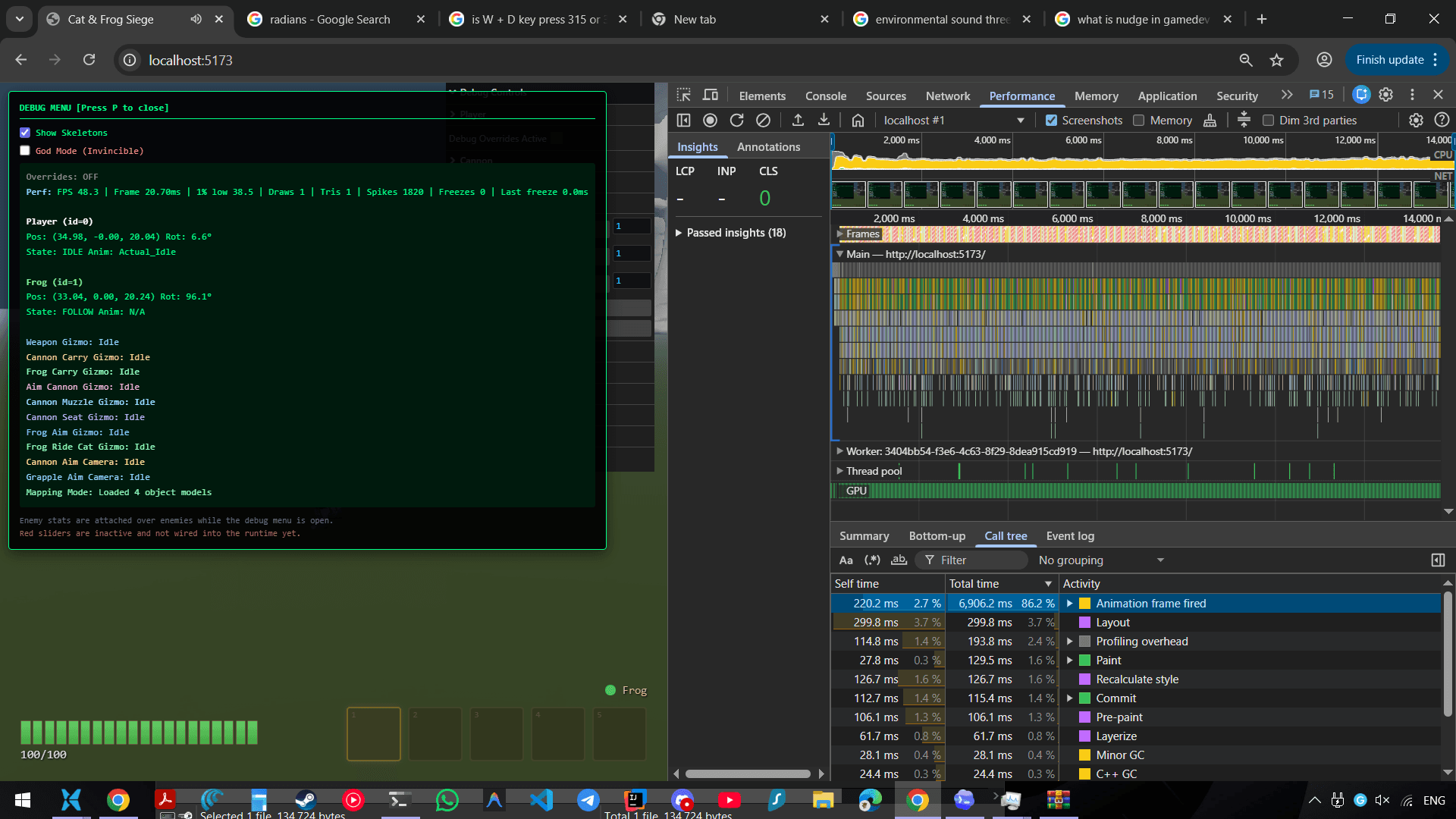Open the DevTools three-dot customize menu

pos(1412,95)
